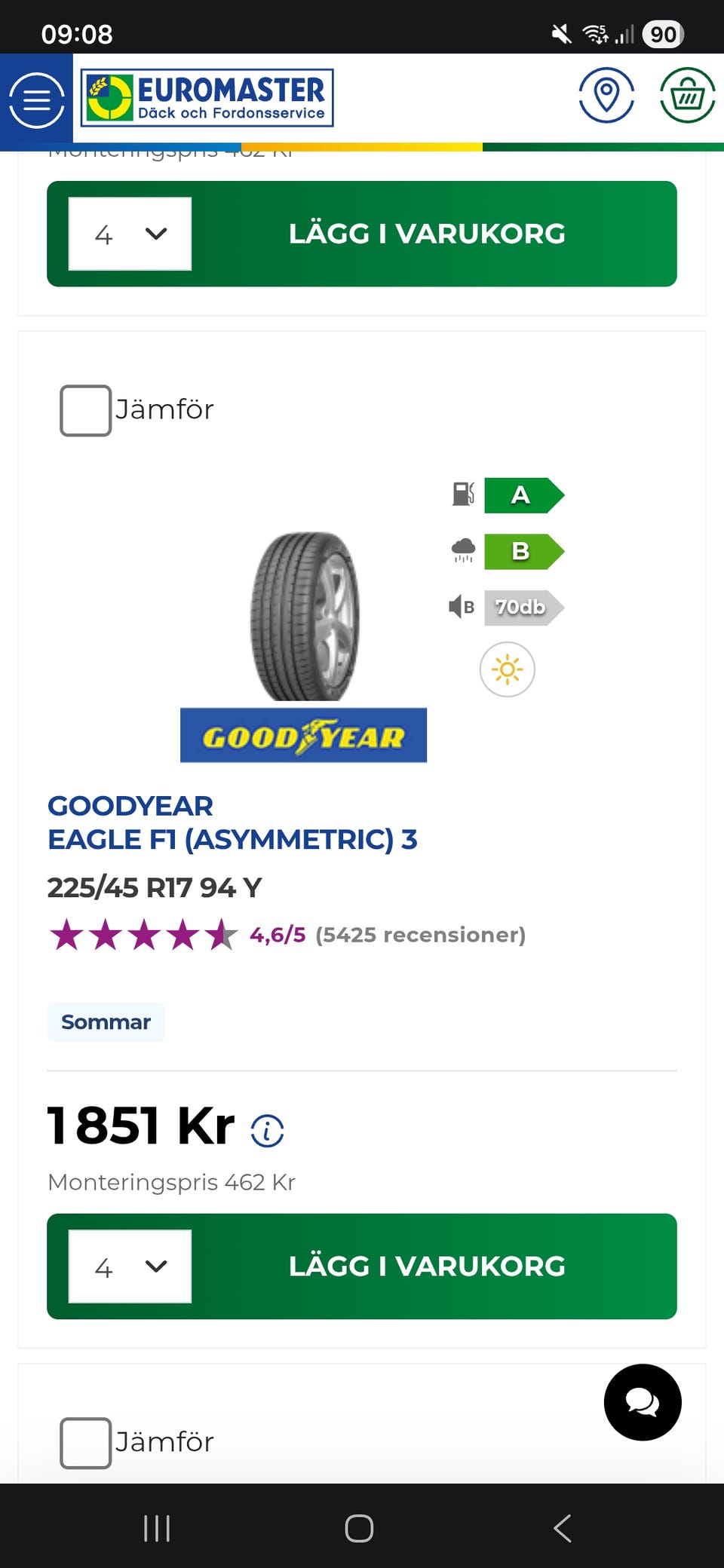This screenshot has height=1568, width=724.
Task: Open the 5425 recensioner reviews link
Action: (420, 935)
